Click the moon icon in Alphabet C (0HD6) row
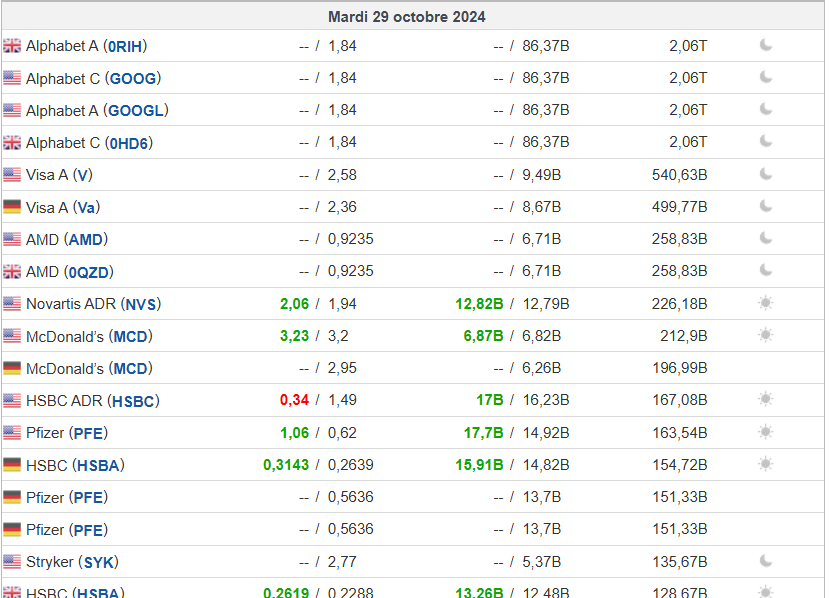The image size is (829, 598). click(766, 142)
